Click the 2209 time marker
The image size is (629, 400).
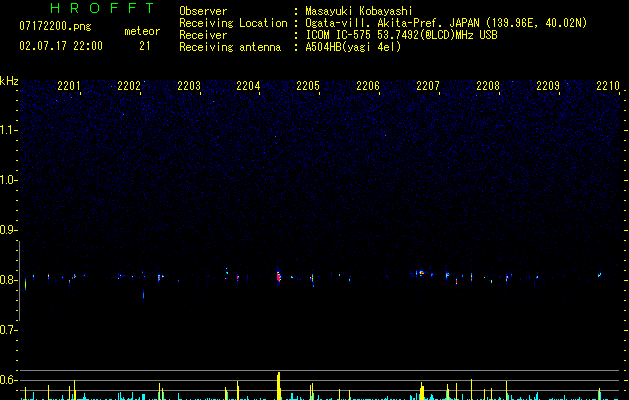[548, 86]
